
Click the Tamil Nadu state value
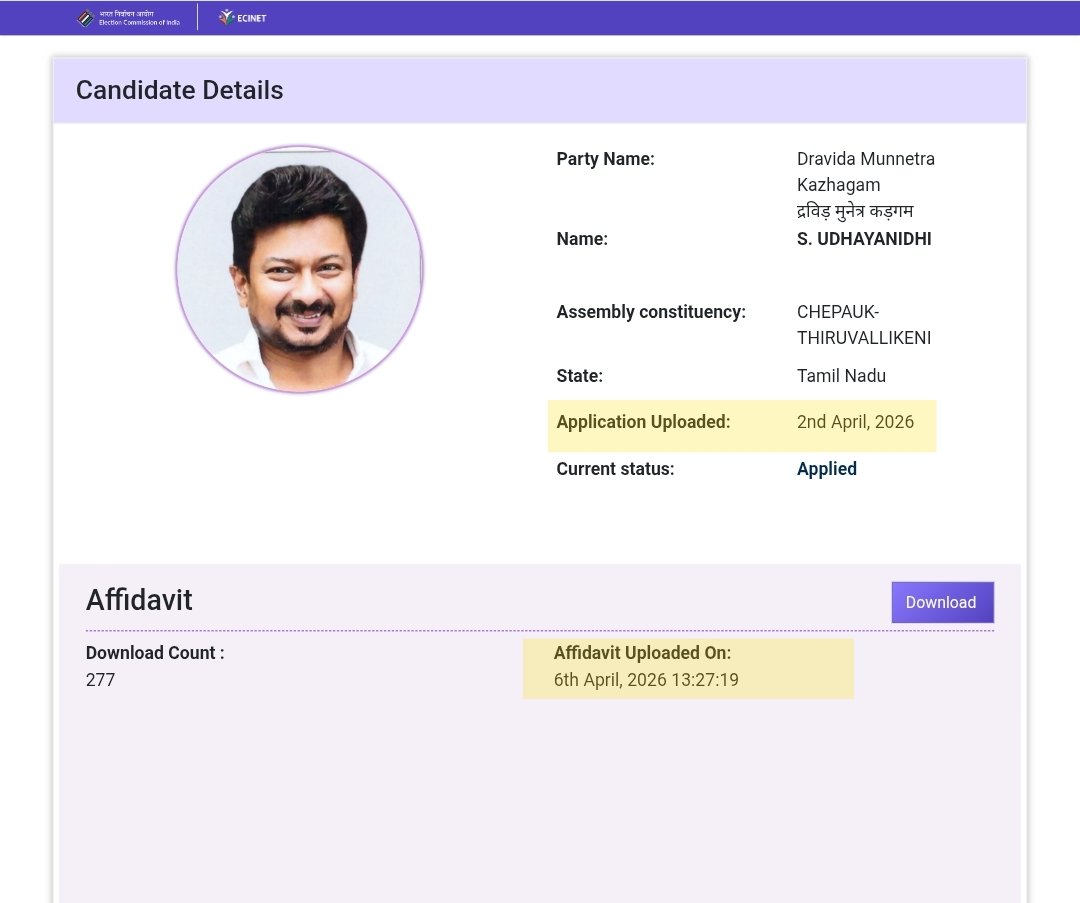tap(841, 375)
